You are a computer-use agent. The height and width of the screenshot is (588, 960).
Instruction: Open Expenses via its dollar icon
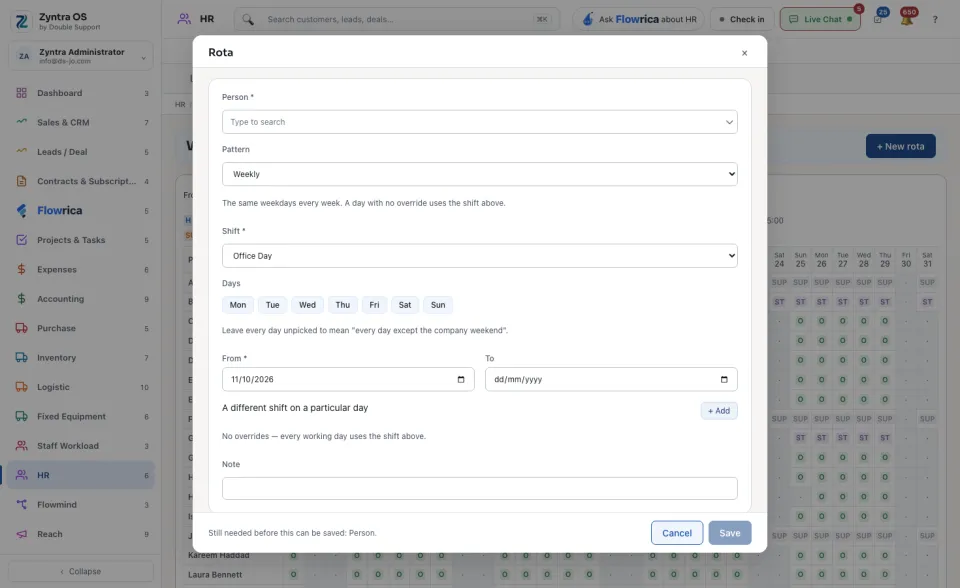21,270
